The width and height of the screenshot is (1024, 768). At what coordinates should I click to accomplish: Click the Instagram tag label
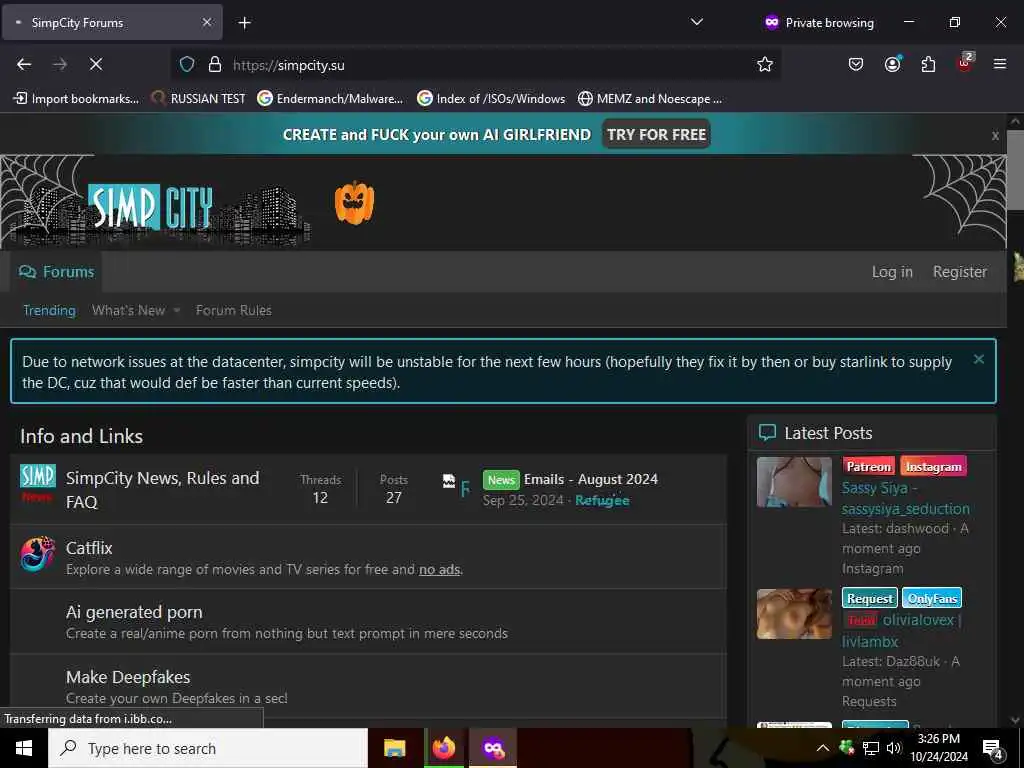point(933,466)
